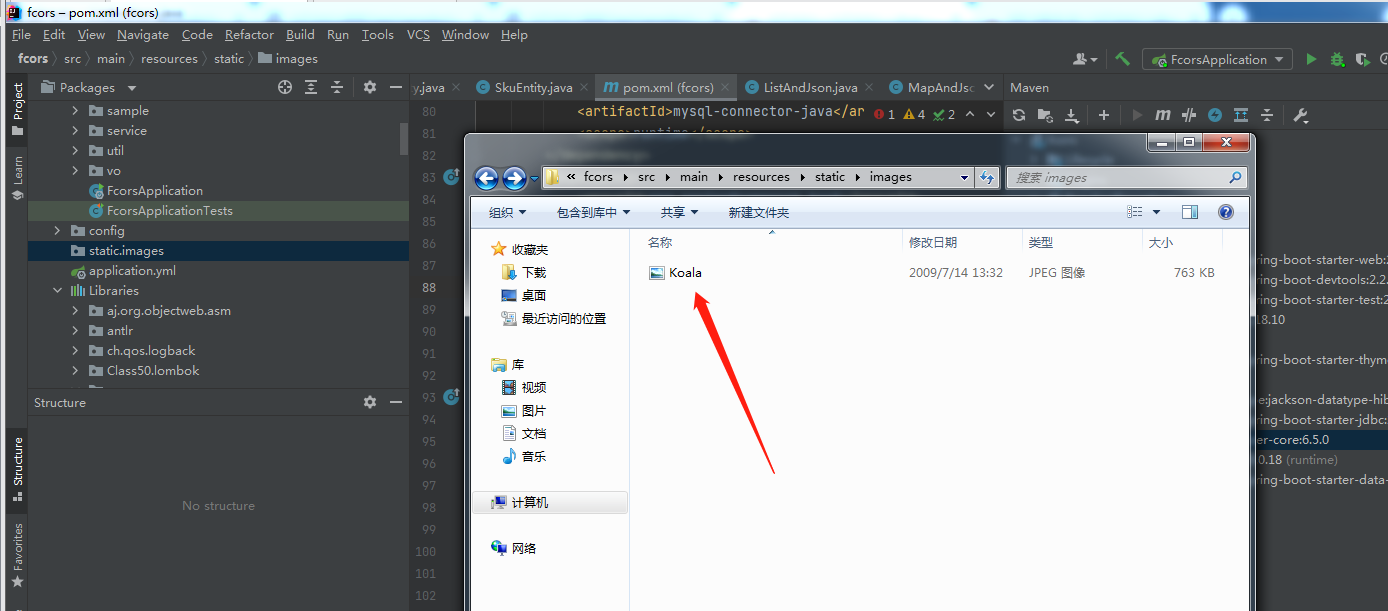Open the Navigate menu
This screenshot has width=1388, height=611.
pos(142,34)
